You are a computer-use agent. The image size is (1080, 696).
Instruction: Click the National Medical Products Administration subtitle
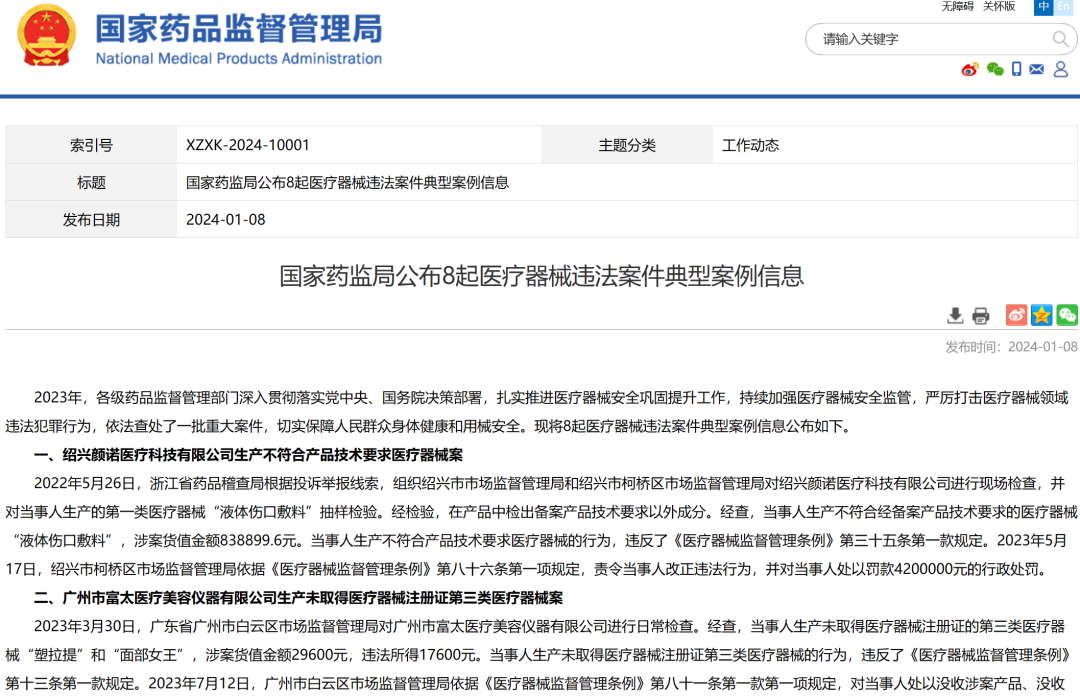coord(238,59)
